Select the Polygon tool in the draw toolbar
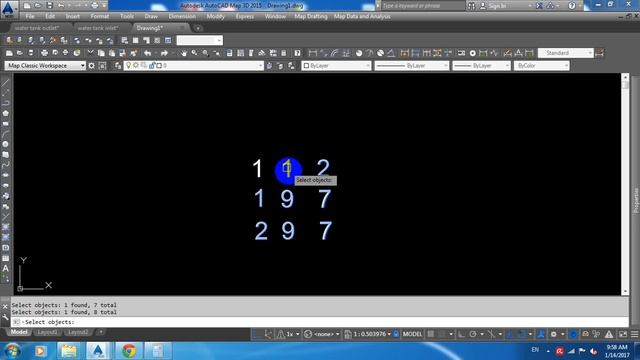 point(5,113)
